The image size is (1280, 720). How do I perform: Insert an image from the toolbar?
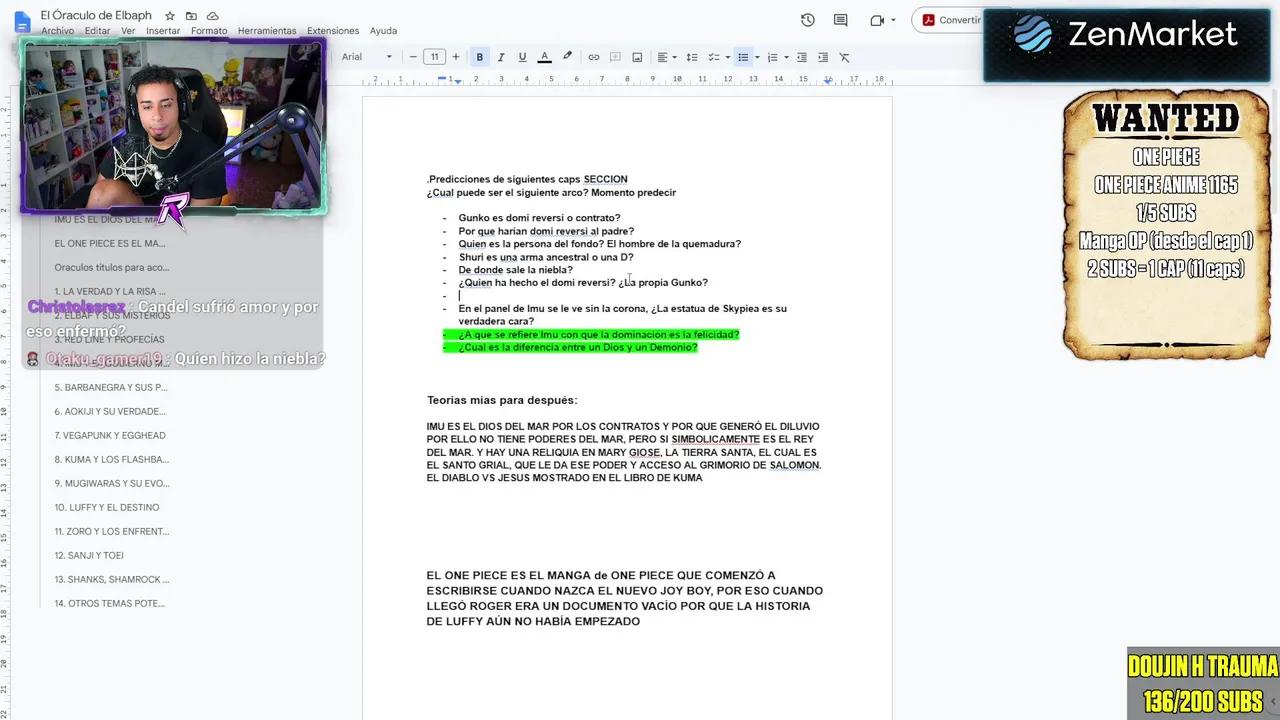pos(637,57)
